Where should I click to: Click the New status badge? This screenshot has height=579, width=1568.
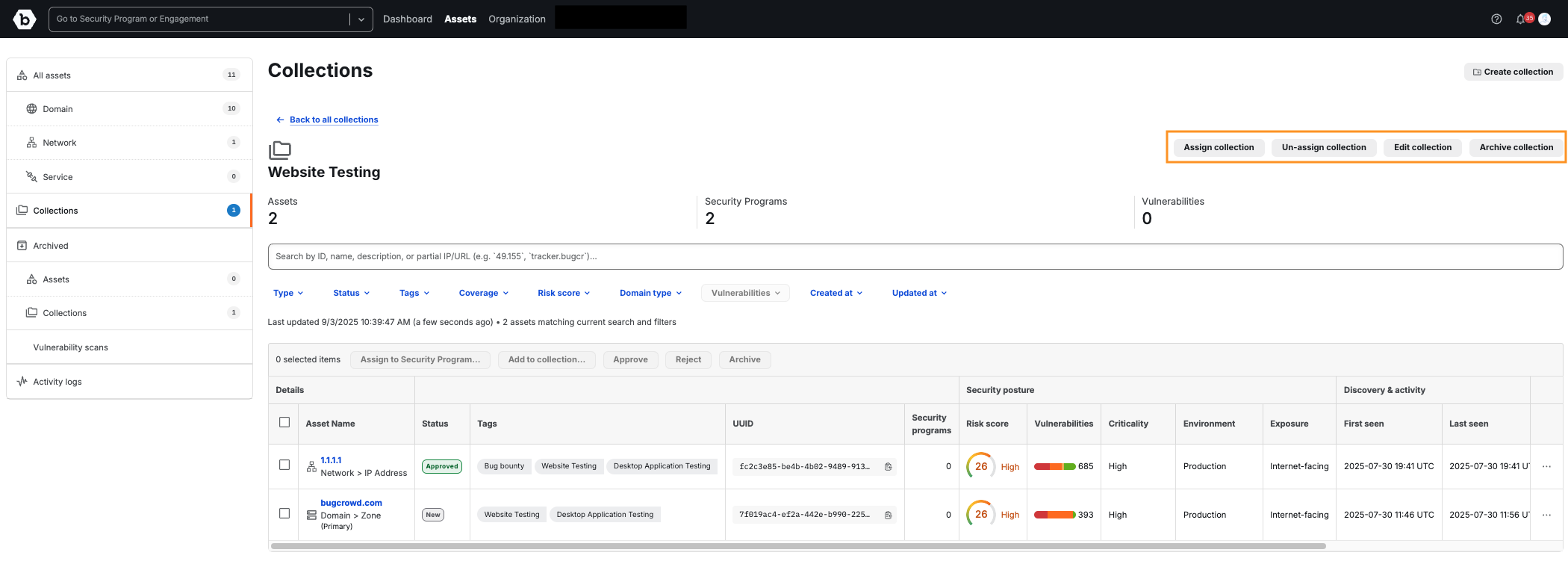tap(433, 515)
